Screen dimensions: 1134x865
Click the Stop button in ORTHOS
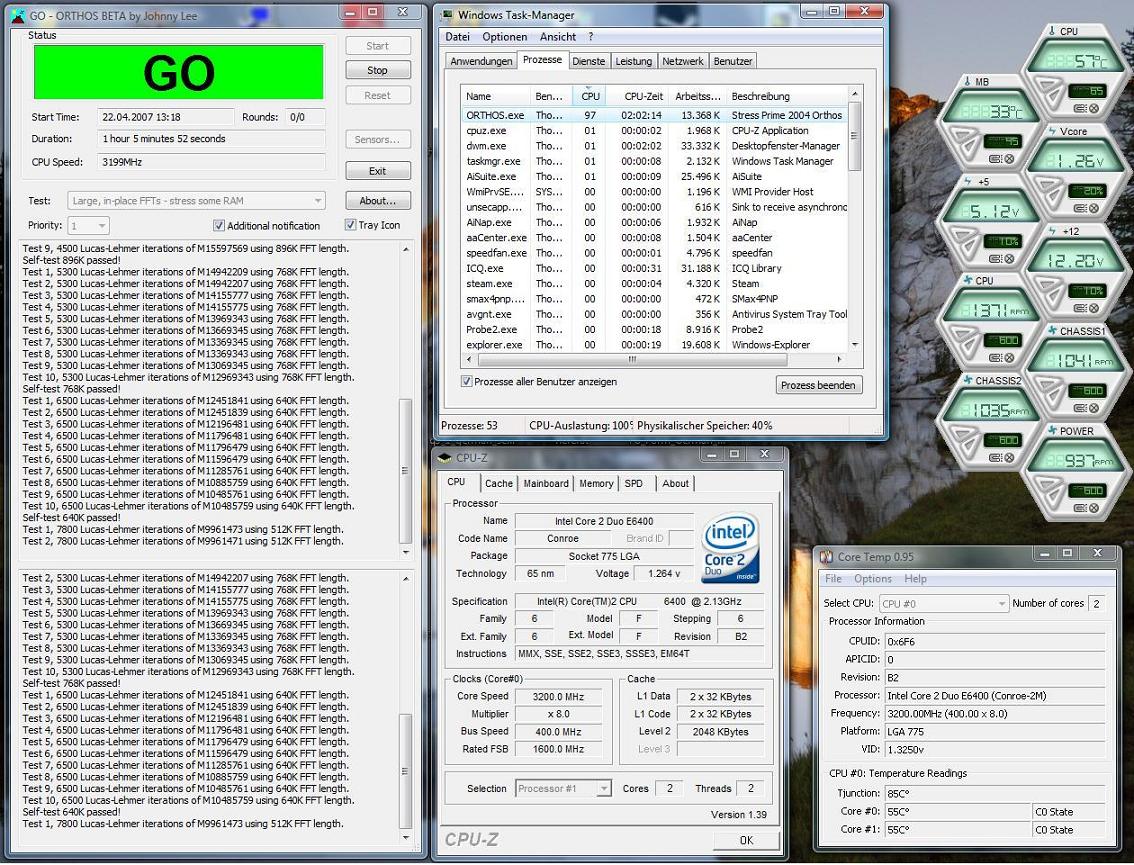(378, 70)
